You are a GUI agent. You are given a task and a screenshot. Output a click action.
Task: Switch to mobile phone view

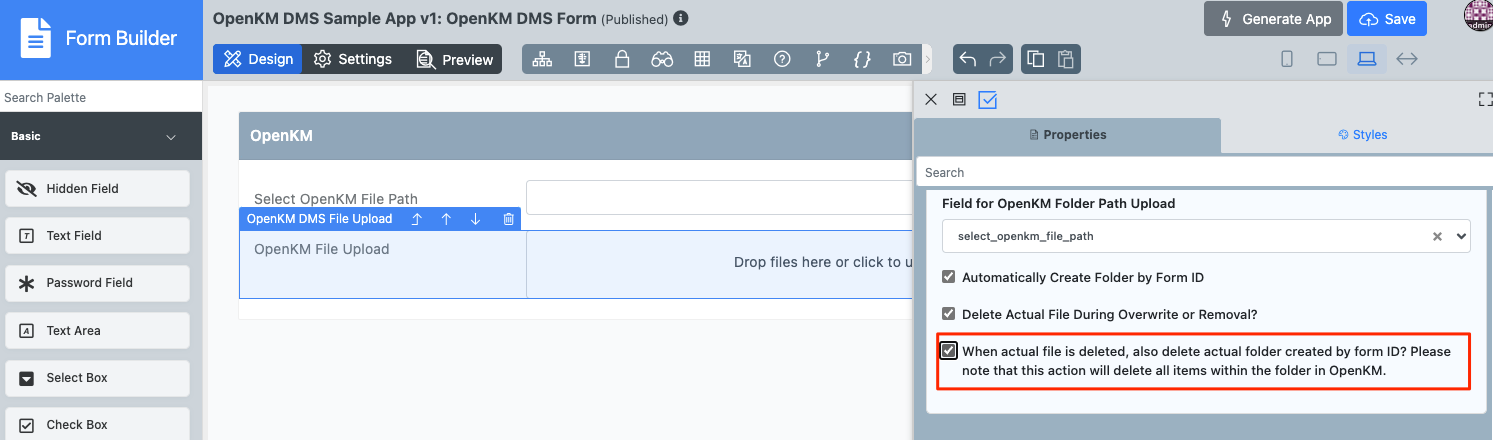tap(1287, 59)
